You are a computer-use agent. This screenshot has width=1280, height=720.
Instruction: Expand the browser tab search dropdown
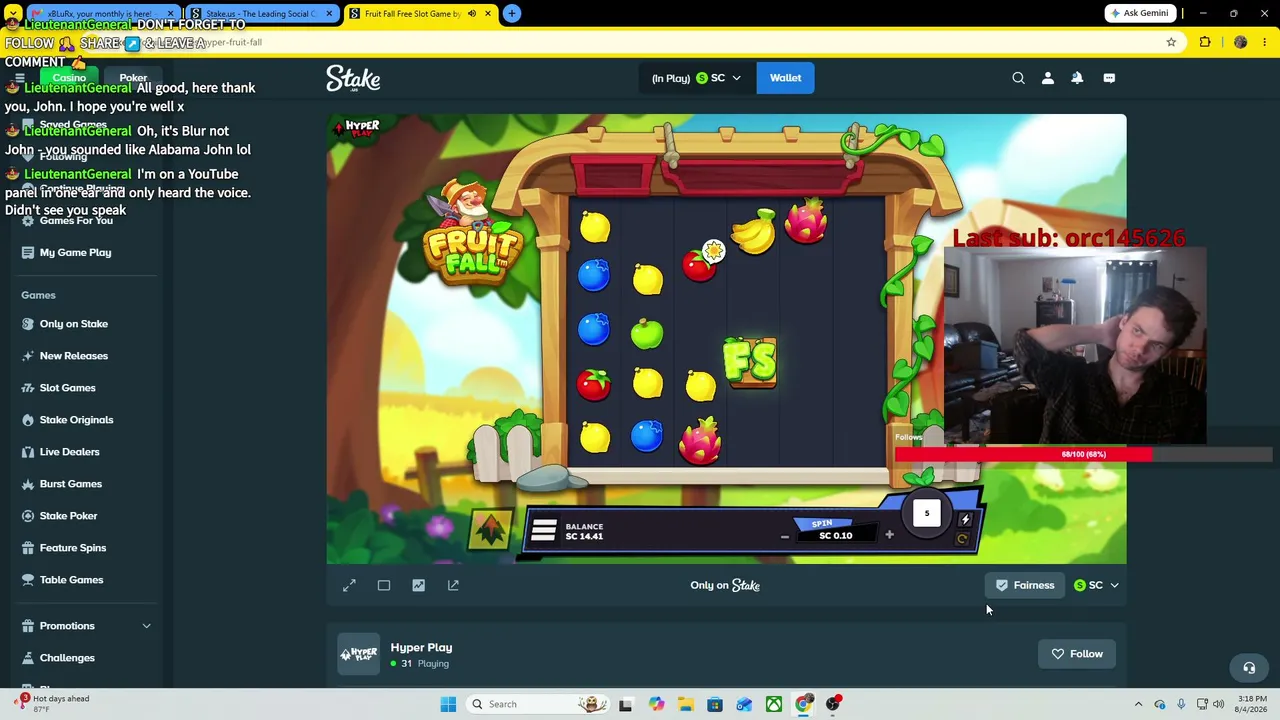pos(13,14)
